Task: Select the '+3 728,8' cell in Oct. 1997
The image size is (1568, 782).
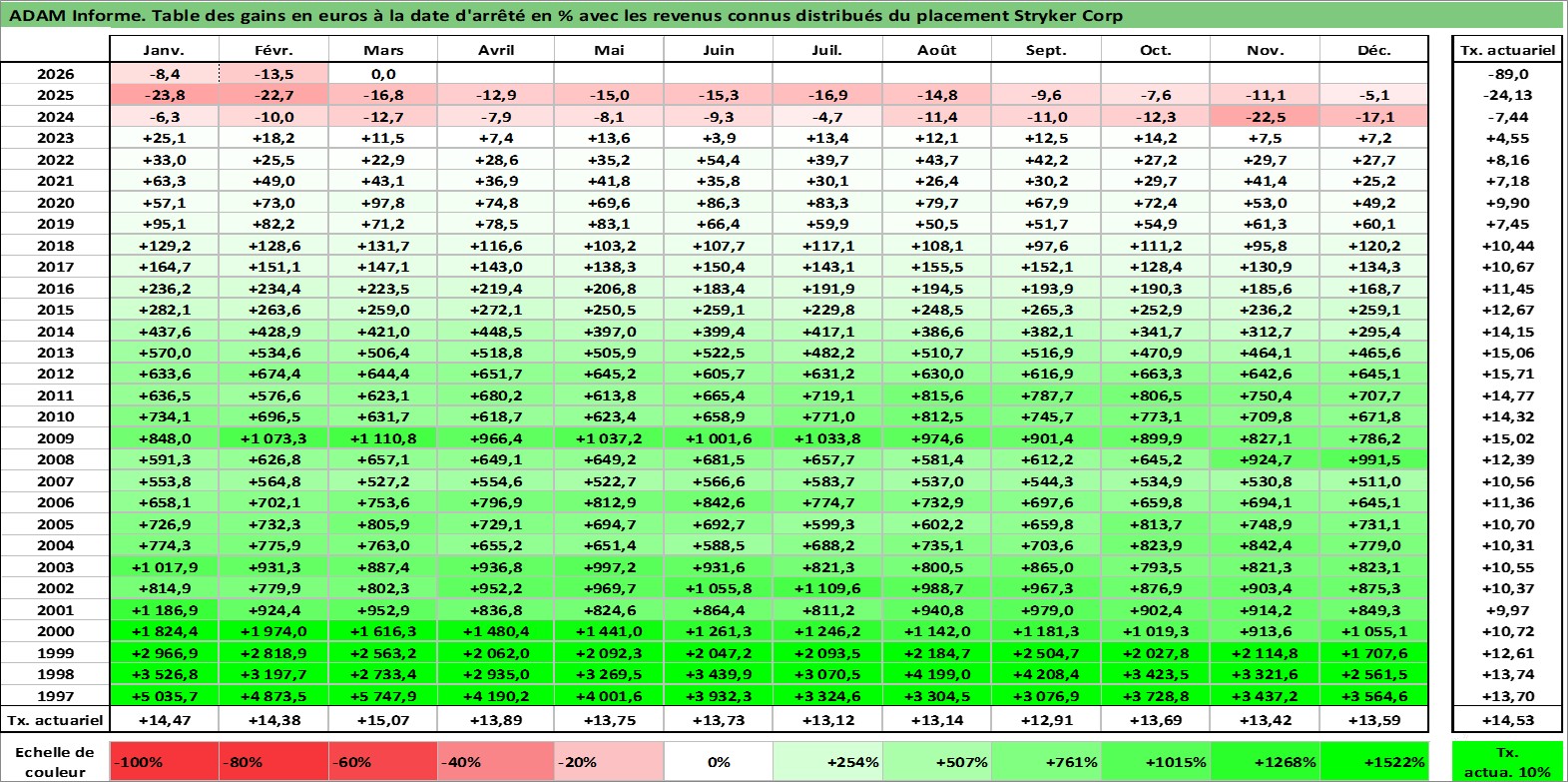Action: pos(1155,696)
